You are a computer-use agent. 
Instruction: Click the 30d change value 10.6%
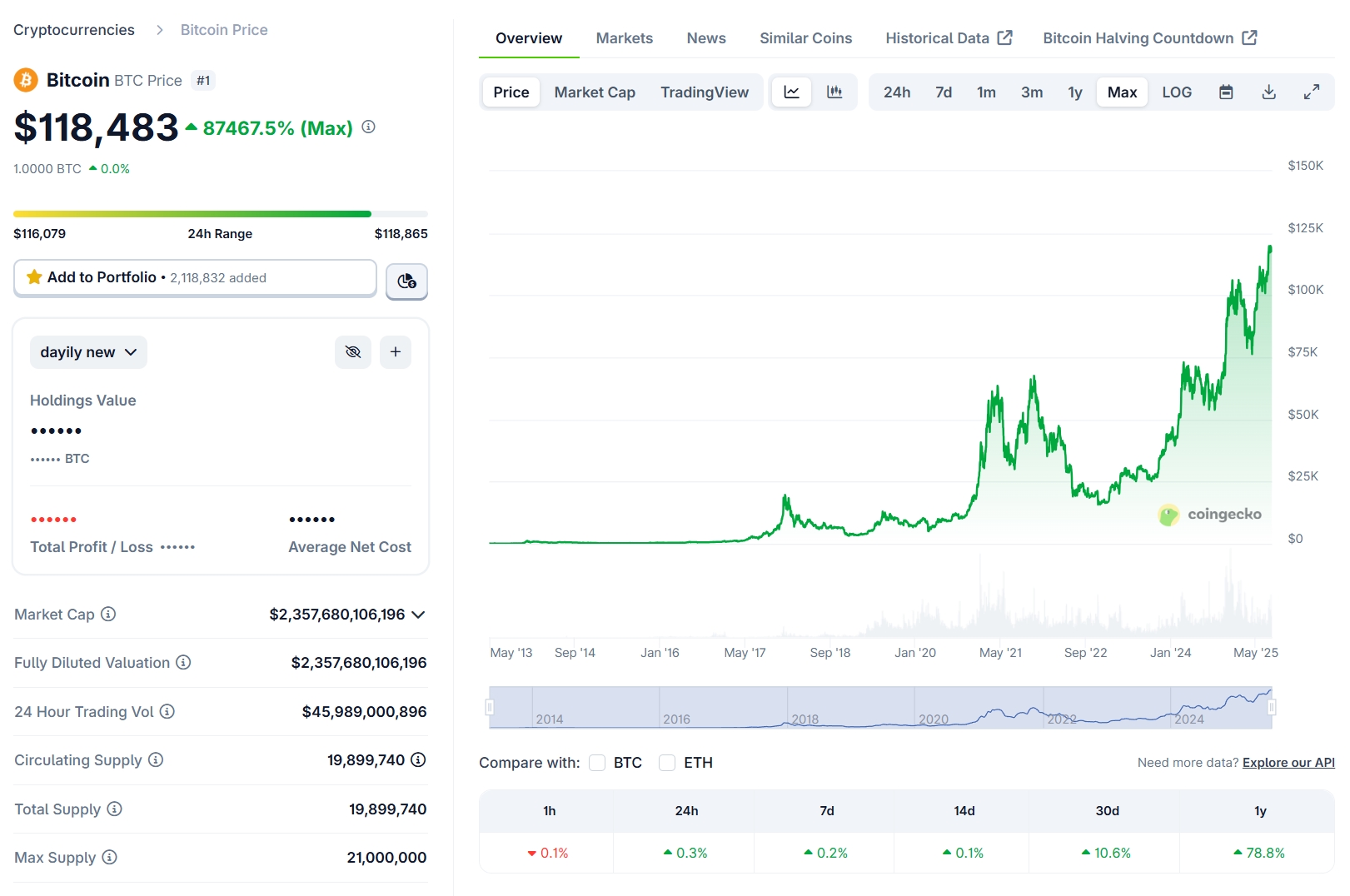[1106, 853]
